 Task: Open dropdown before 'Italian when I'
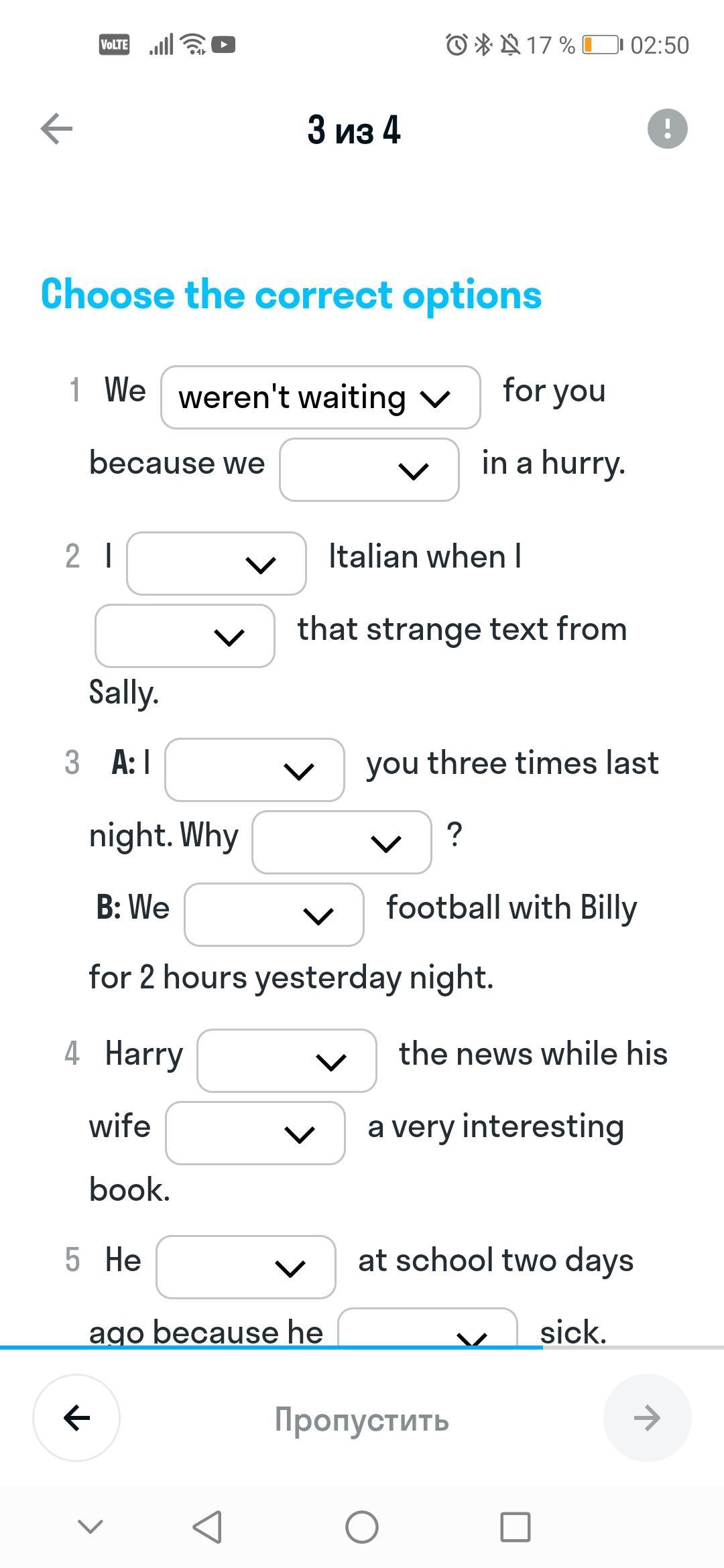click(217, 564)
